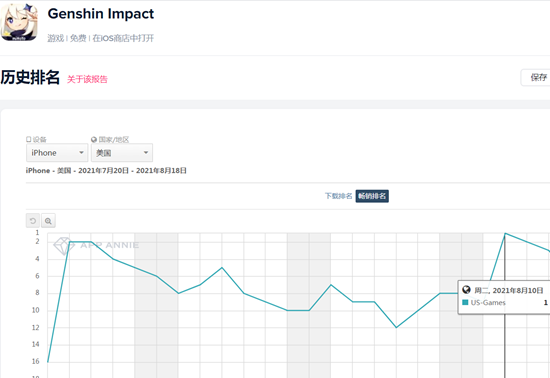Click the arrow on the iPhone dropdown
550x378 pixels.
click(x=81, y=153)
